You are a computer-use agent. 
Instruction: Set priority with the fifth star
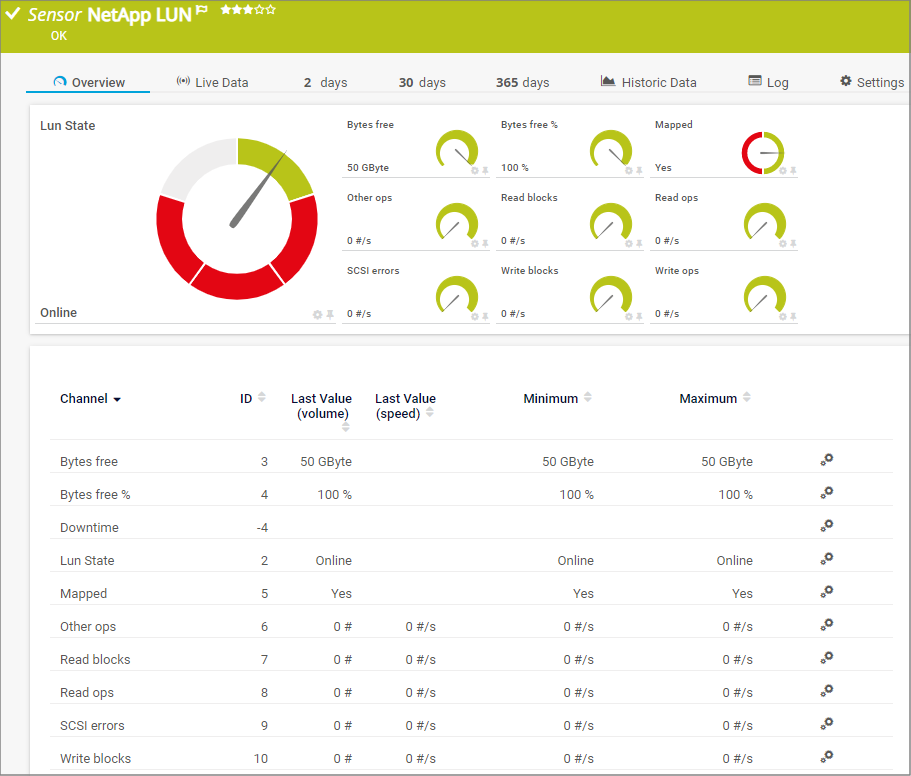[x=271, y=10]
